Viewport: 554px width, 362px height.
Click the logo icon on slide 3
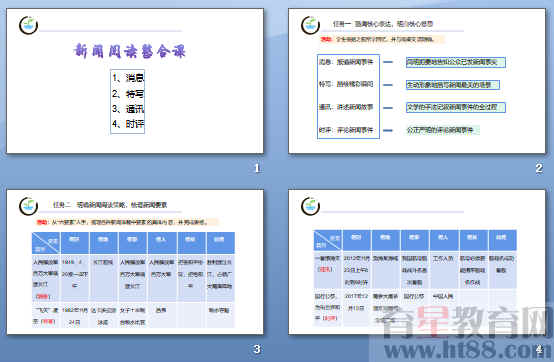point(28,206)
